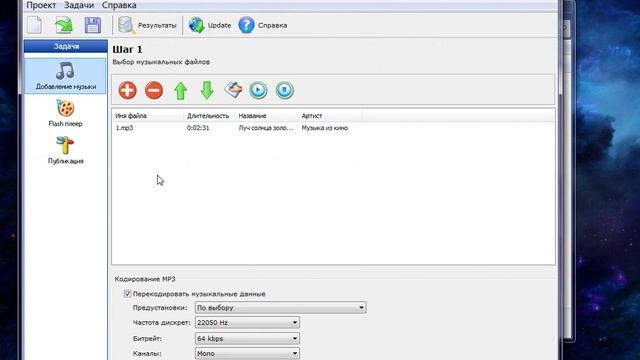Open project with the green arrow icon
This screenshot has height=360, width=640.
coord(64,25)
